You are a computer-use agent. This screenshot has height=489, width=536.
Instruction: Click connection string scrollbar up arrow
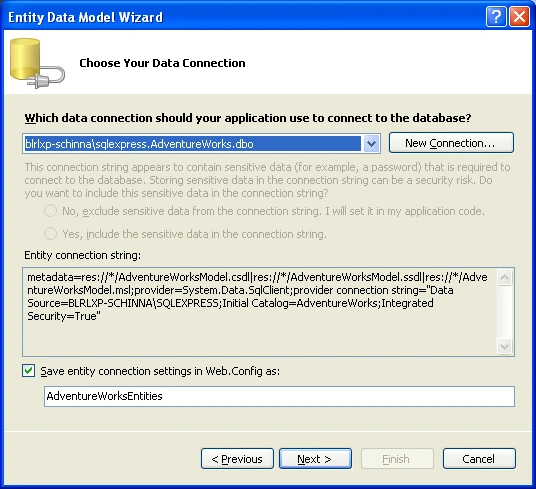click(x=505, y=277)
